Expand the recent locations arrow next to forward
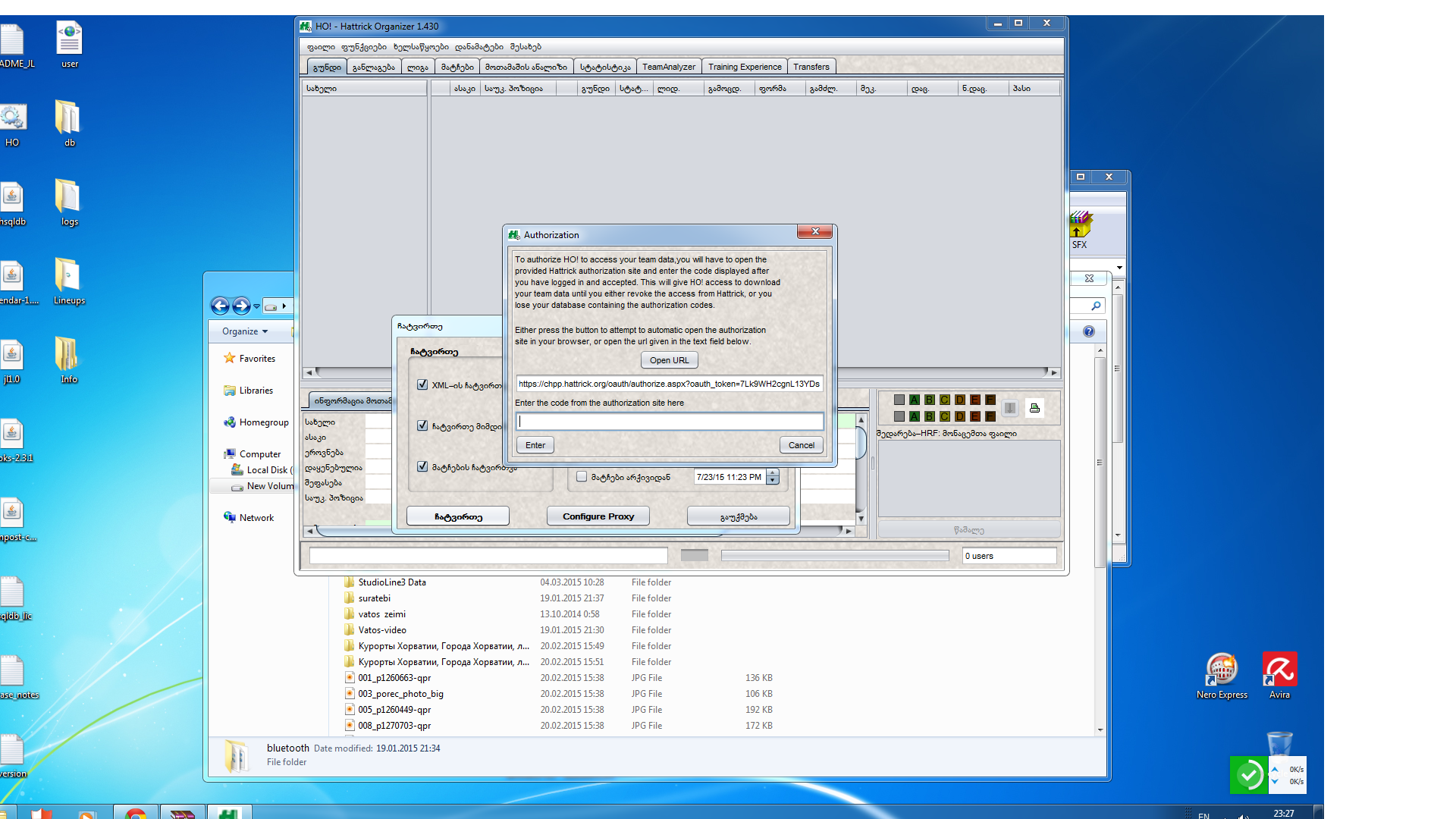The height and width of the screenshot is (819, 1456). pyautogui.click(x=257, y=306)
